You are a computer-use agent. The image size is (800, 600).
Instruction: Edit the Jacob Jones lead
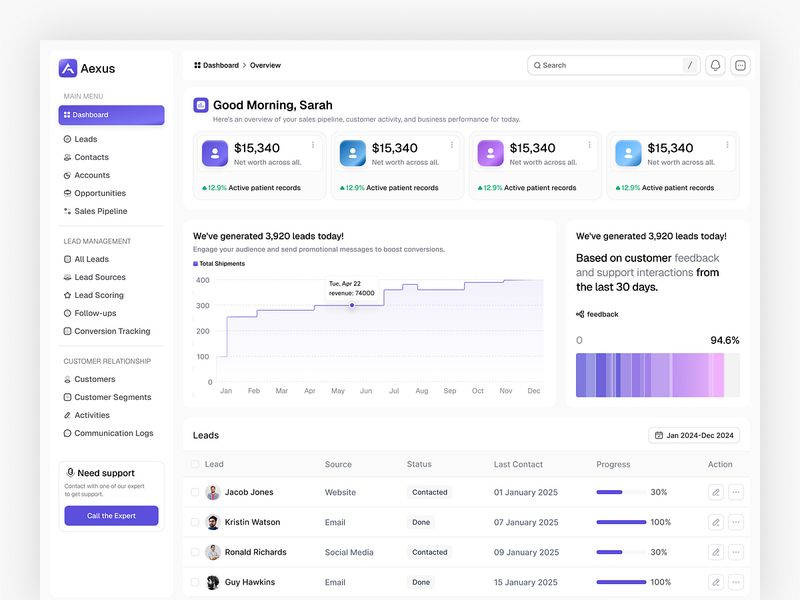(716, 492)
